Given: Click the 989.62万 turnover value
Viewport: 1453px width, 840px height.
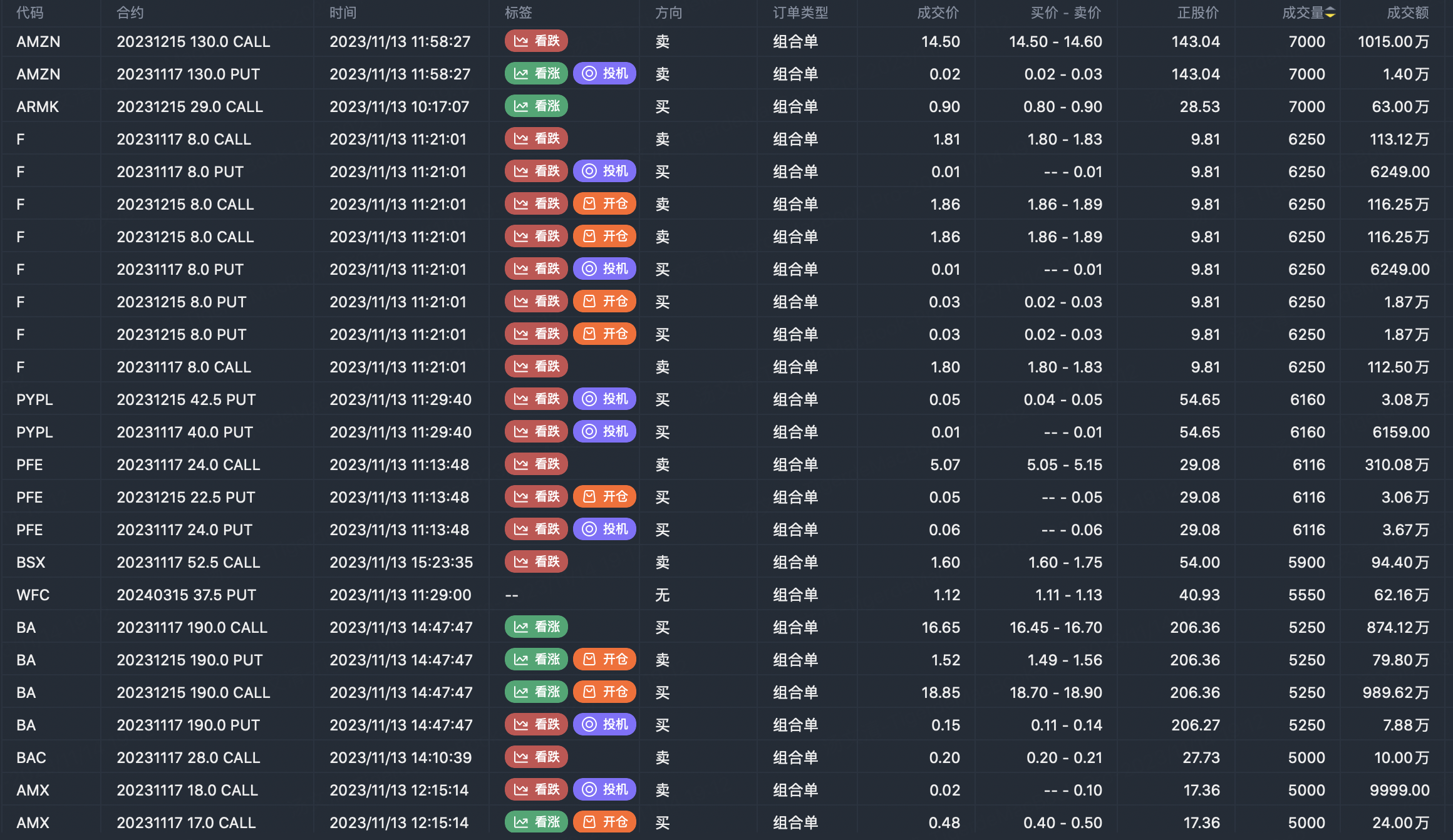Looking at the screenshot, I should click(1396, 692).
